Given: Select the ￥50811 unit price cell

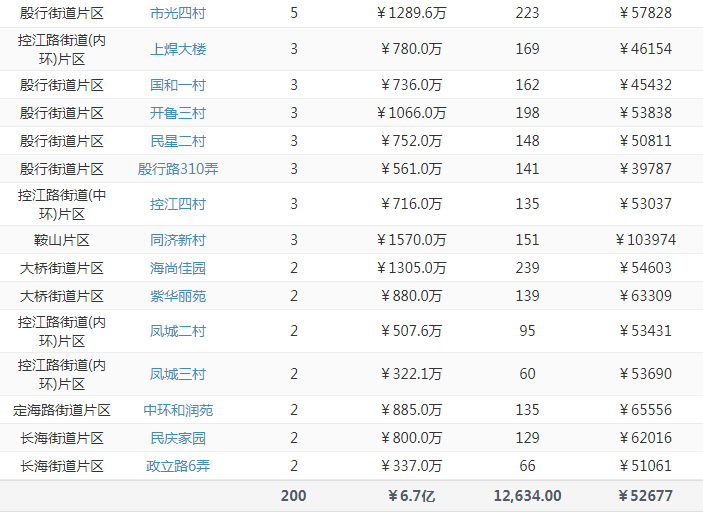Looking at the screenshot, I should (x=646, y=141).
